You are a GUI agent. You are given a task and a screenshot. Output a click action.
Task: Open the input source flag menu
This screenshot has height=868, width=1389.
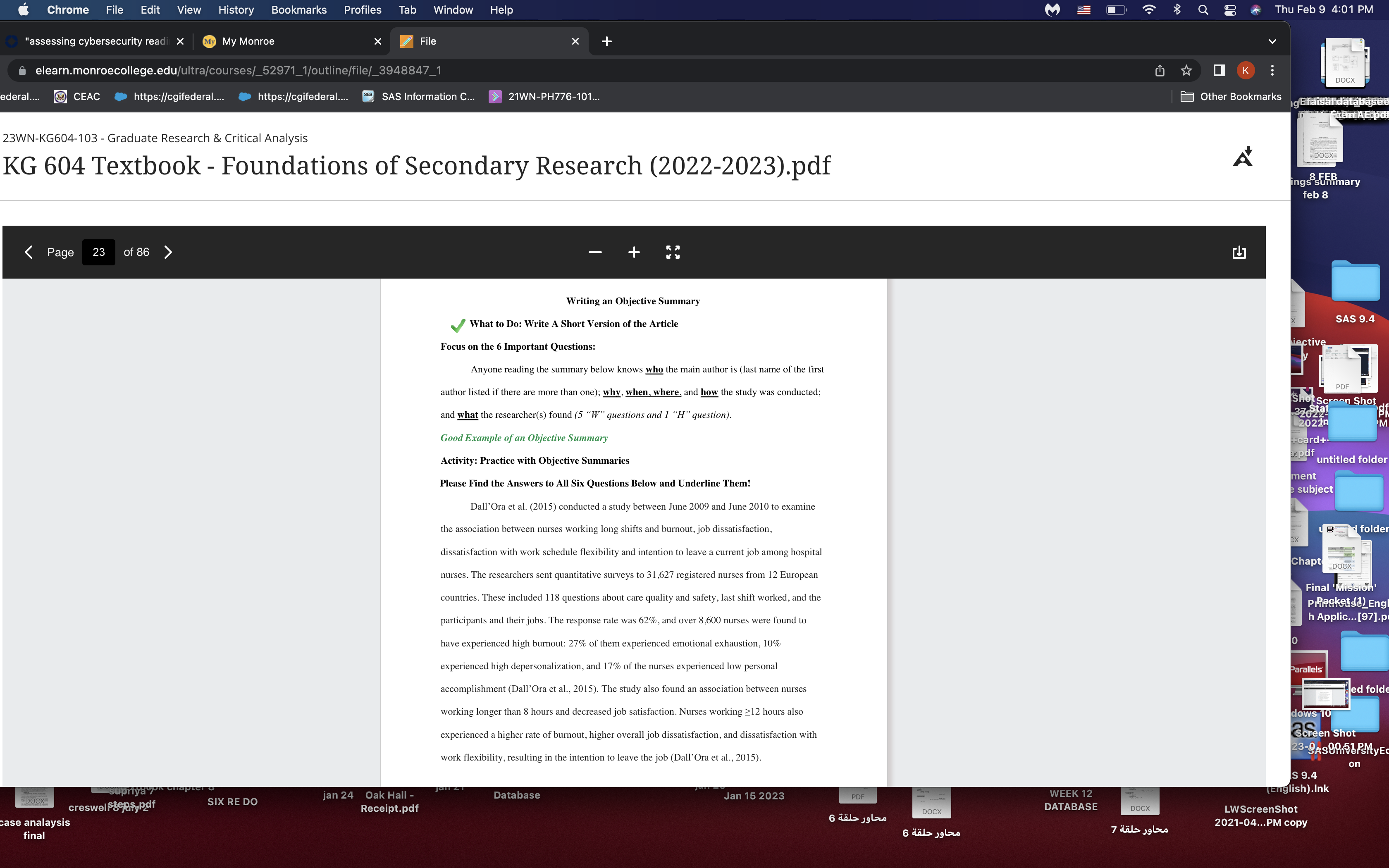1084,10
